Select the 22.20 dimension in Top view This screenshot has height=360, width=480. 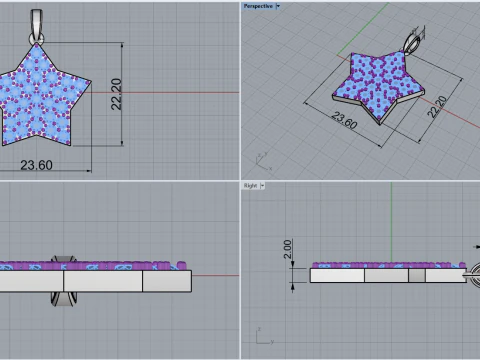[116, 94]
